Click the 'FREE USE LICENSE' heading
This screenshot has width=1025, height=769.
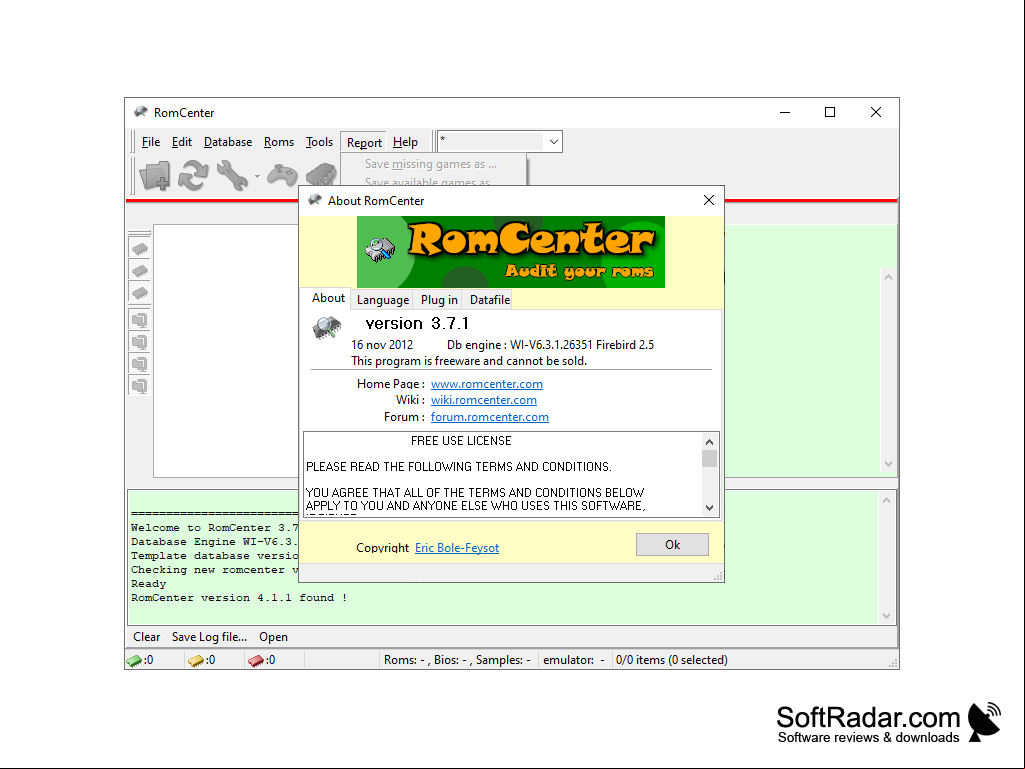tap(461, 441)
